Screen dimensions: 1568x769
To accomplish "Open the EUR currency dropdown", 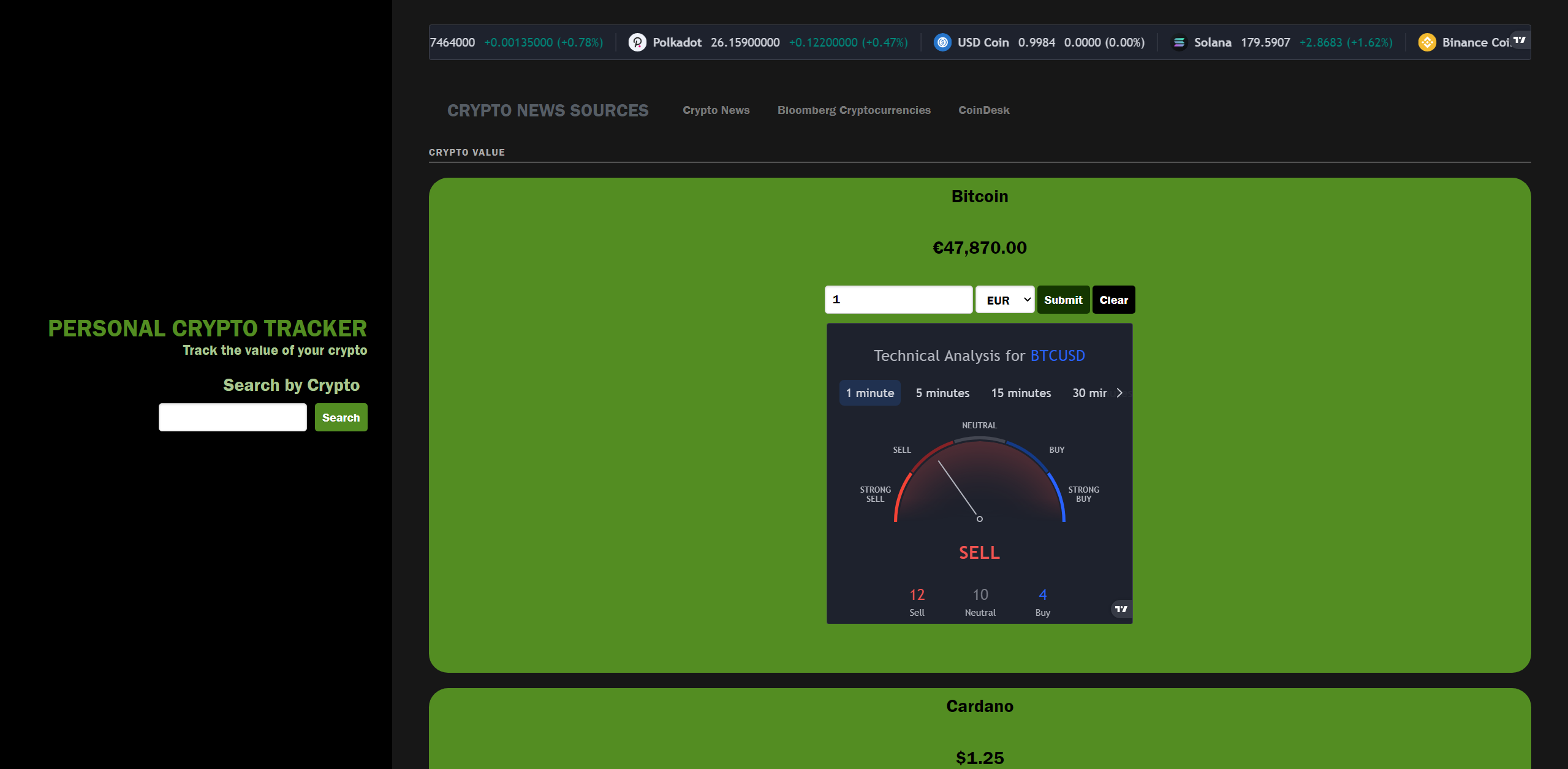I will (1005, 300).
